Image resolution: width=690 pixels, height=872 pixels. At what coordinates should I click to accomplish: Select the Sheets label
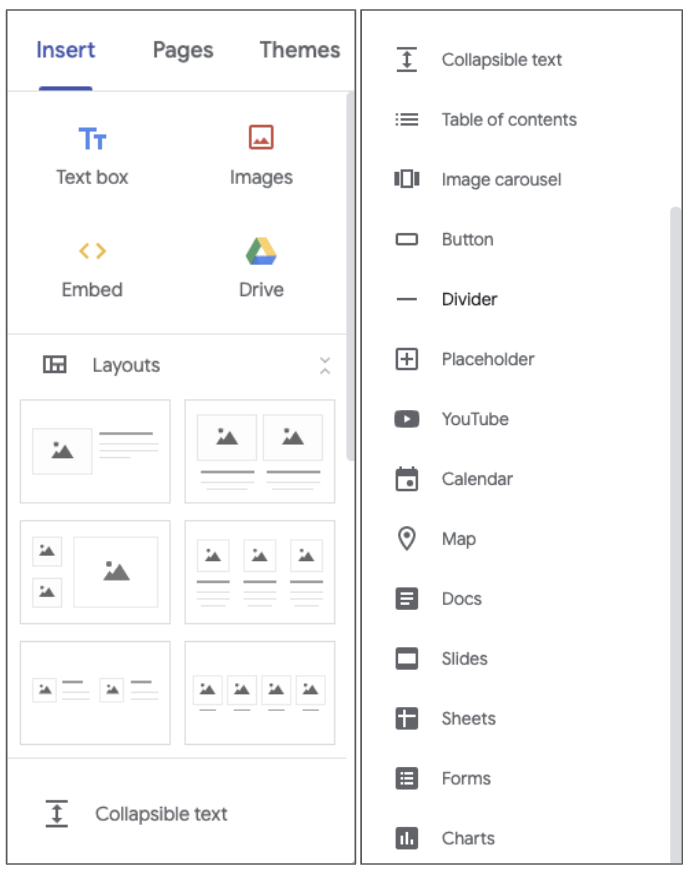coord(469,719)
